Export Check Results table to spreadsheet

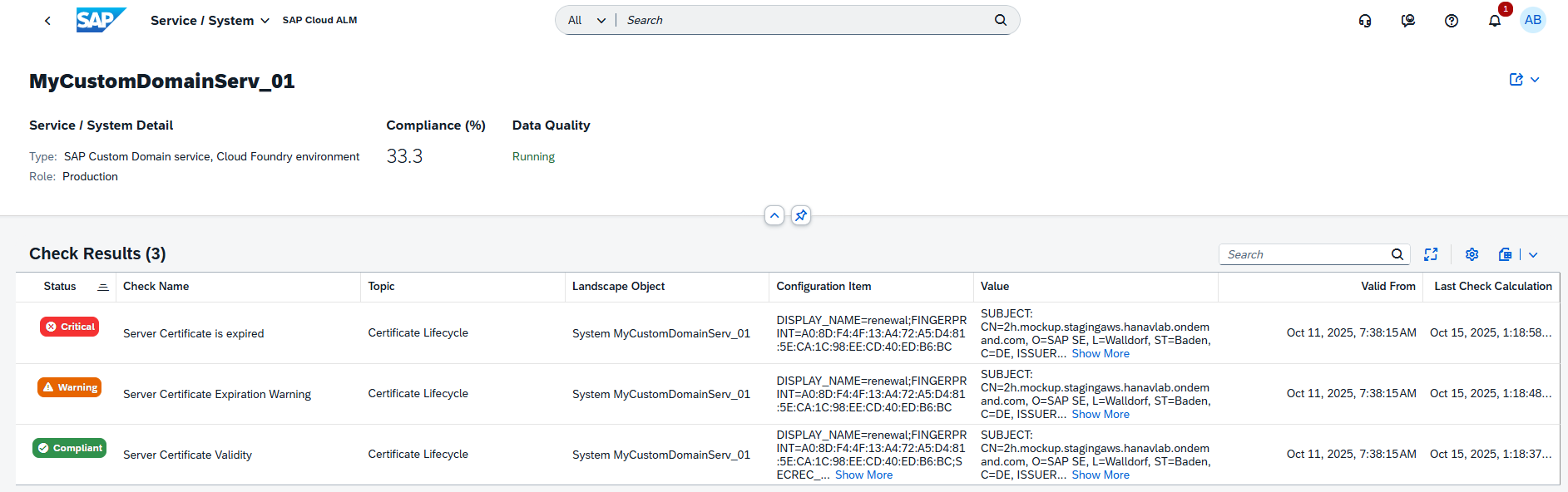point(1505,254)
